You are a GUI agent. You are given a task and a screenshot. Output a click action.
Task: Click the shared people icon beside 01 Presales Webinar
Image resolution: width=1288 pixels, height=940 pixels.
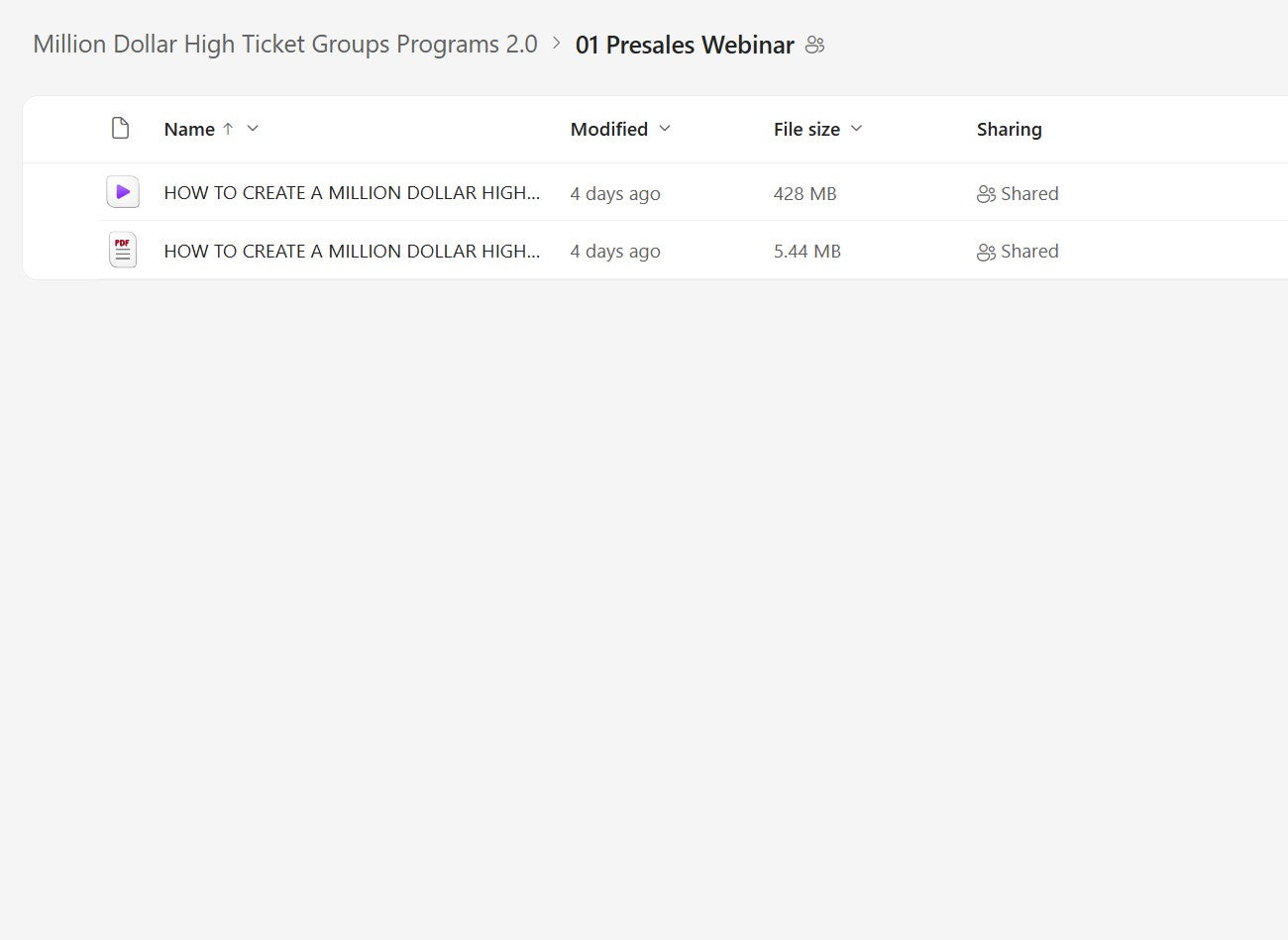point(814,45)
